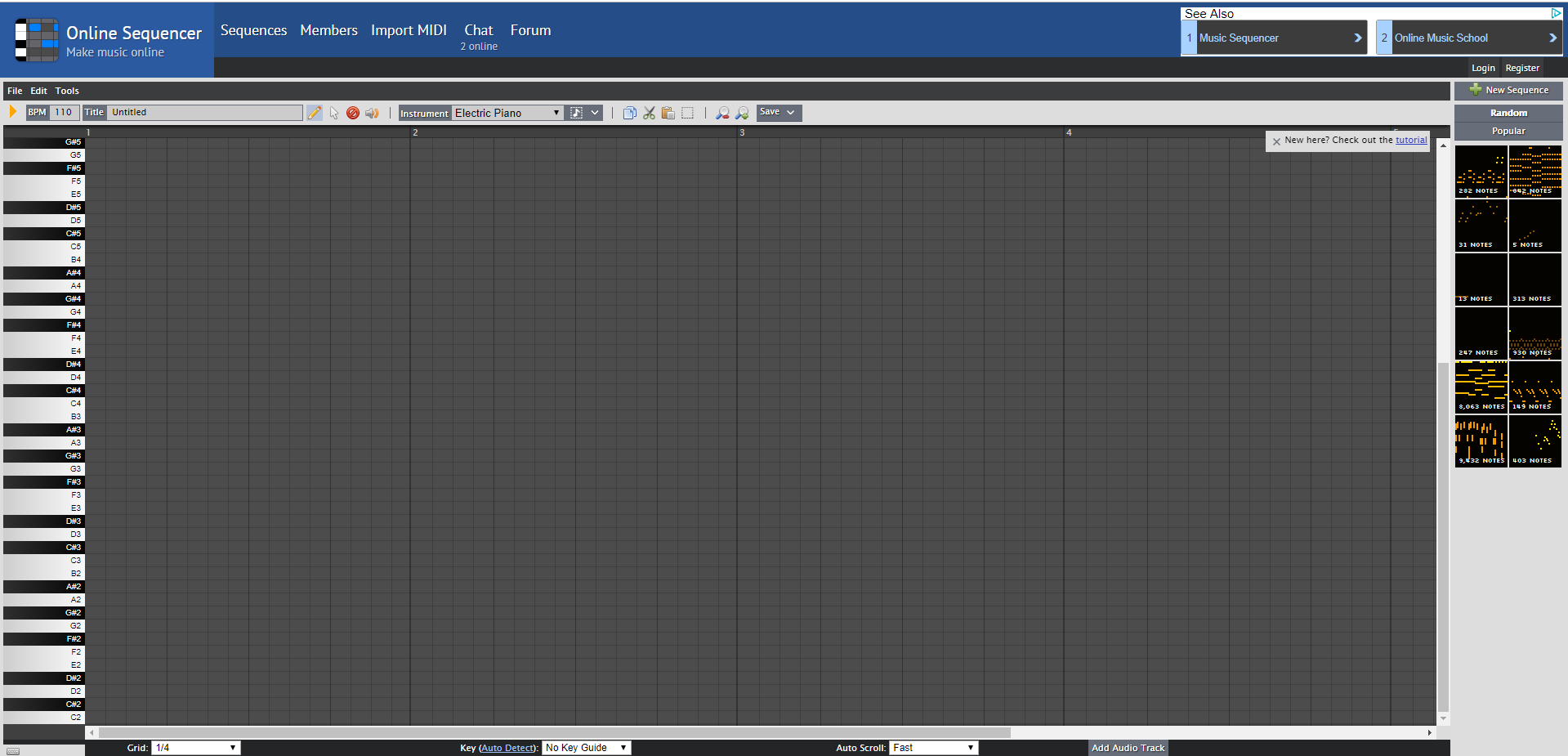Open the Tools menu
This screenshot has height=756, width=1568.
tap(67, 91)
